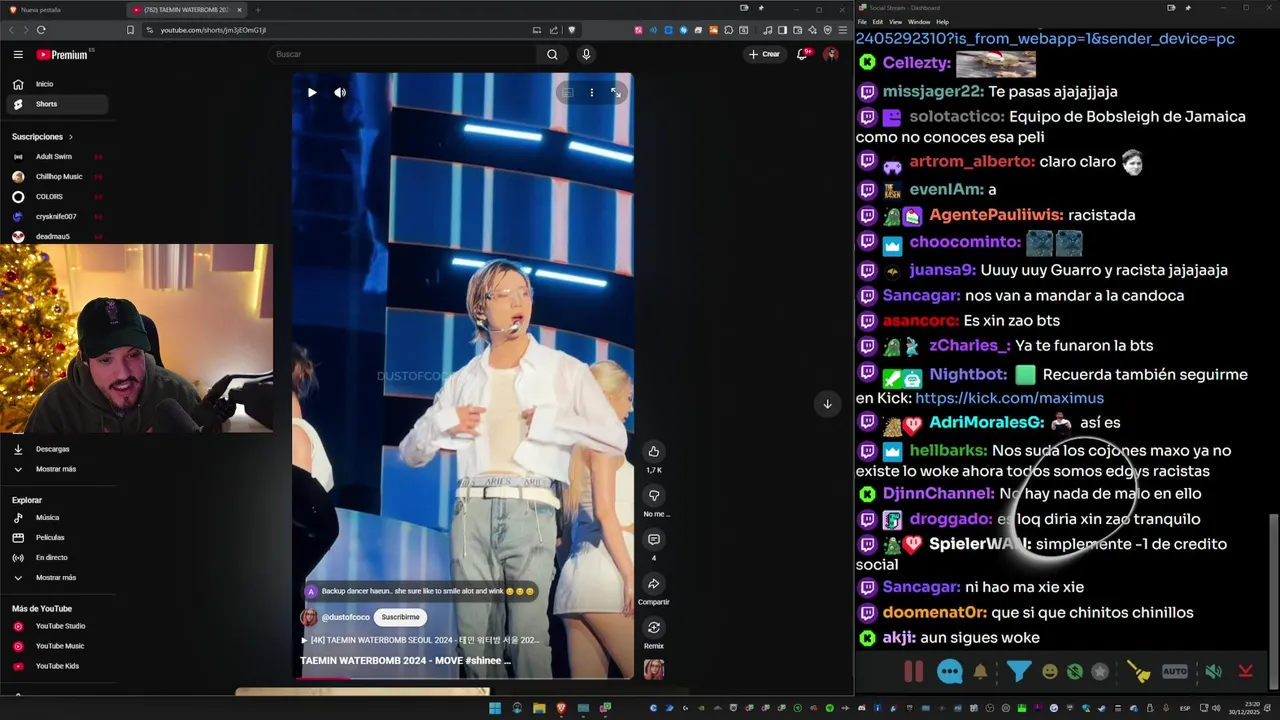Like the TAEMIN Short
The height and width of the screenshot is (720, 1280).
(x=653, y=452)
